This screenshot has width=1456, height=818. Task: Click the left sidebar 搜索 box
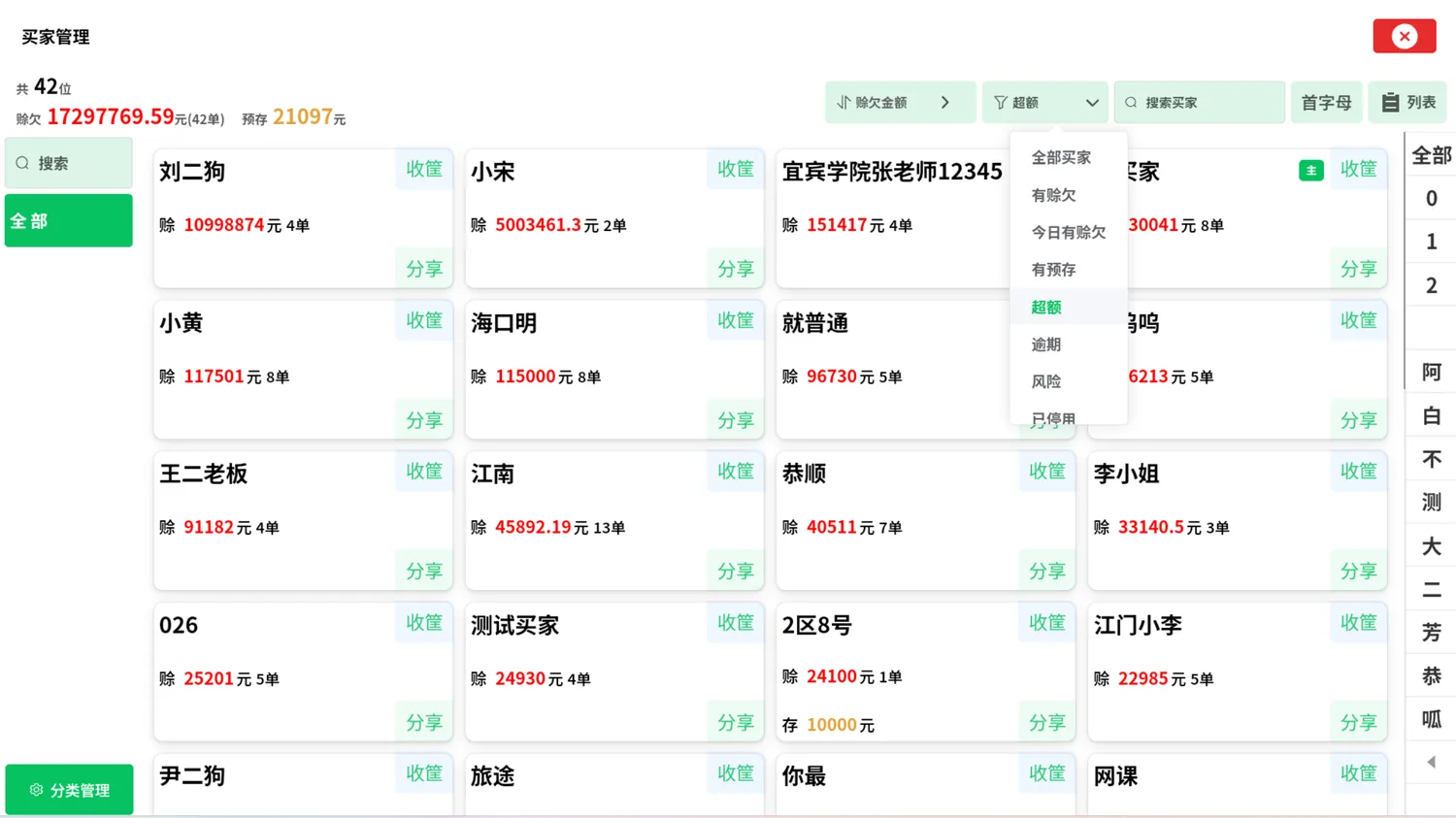point(69,163)
